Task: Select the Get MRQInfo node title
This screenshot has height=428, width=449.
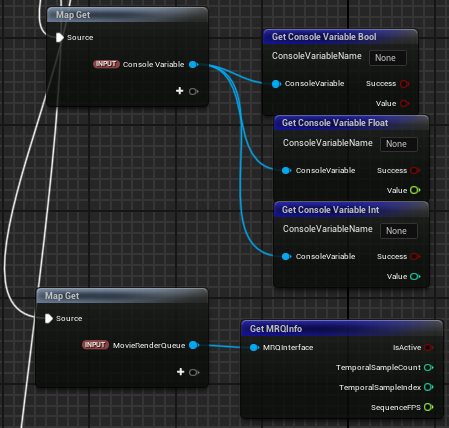Action: tap(276, 329)
